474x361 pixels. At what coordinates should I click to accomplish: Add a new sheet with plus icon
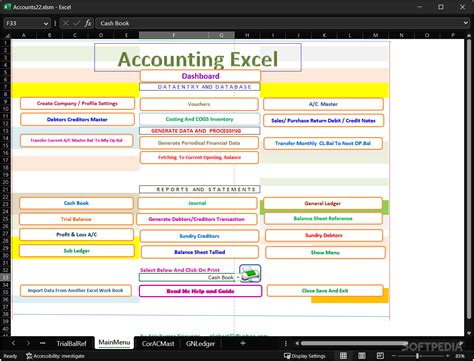[x=243, y=343]
